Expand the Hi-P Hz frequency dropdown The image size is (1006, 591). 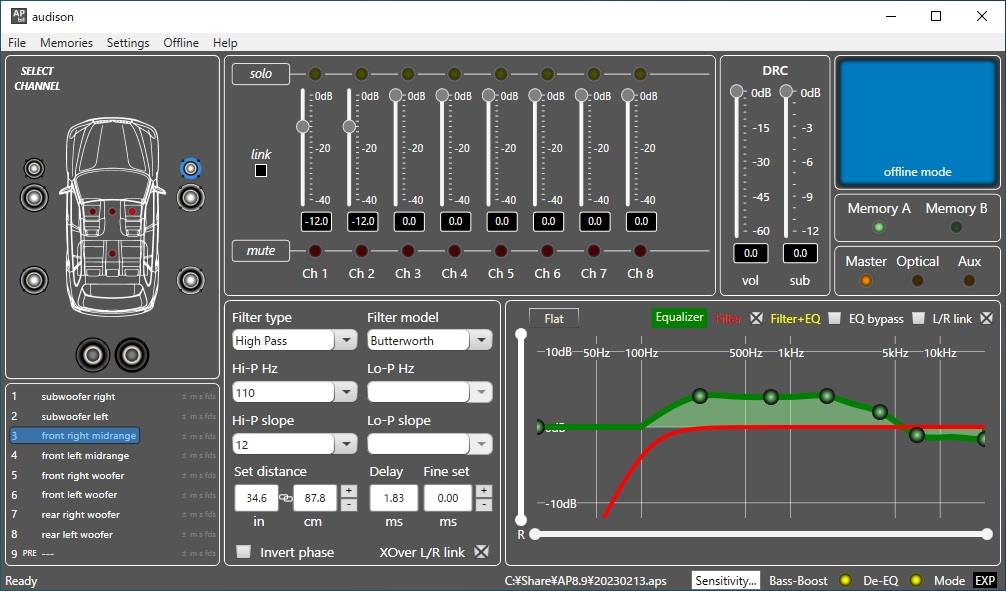coord(346,392)
